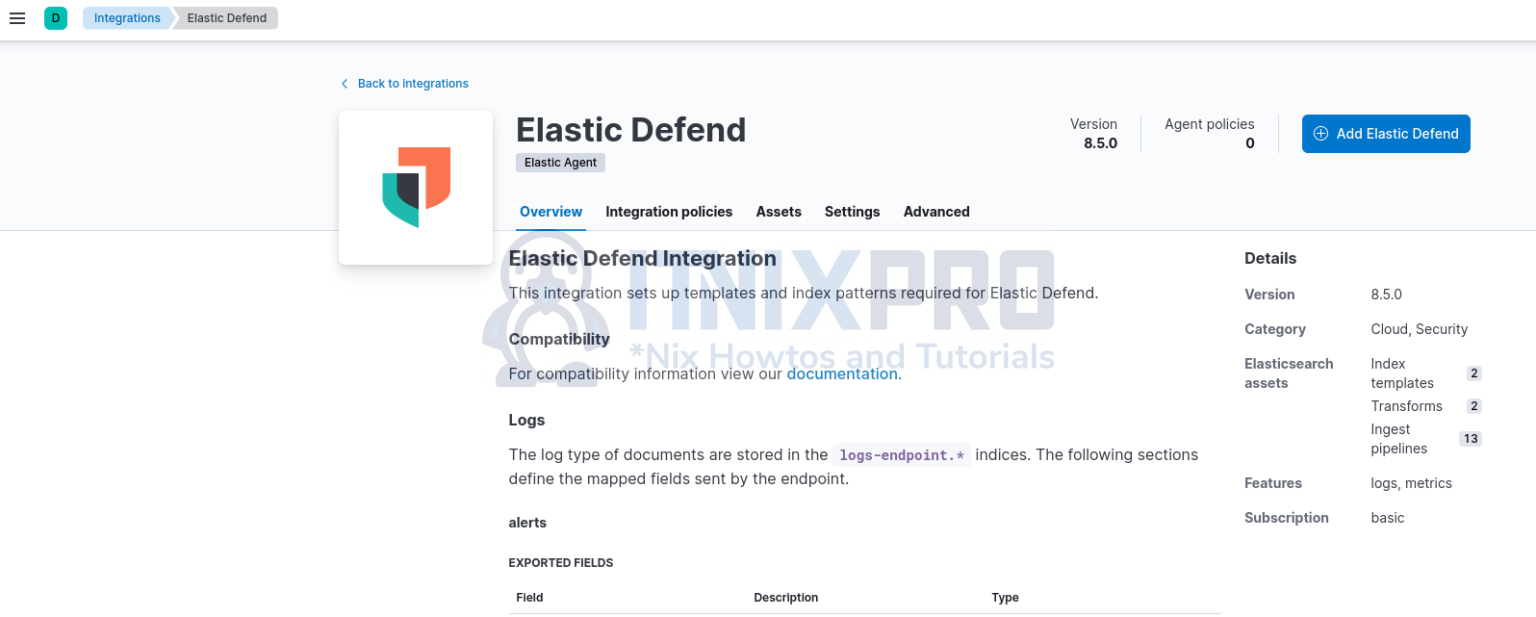Click the Elastic Defend shield logo
This screenshot has width=1536, height=617.
[415, 187]
